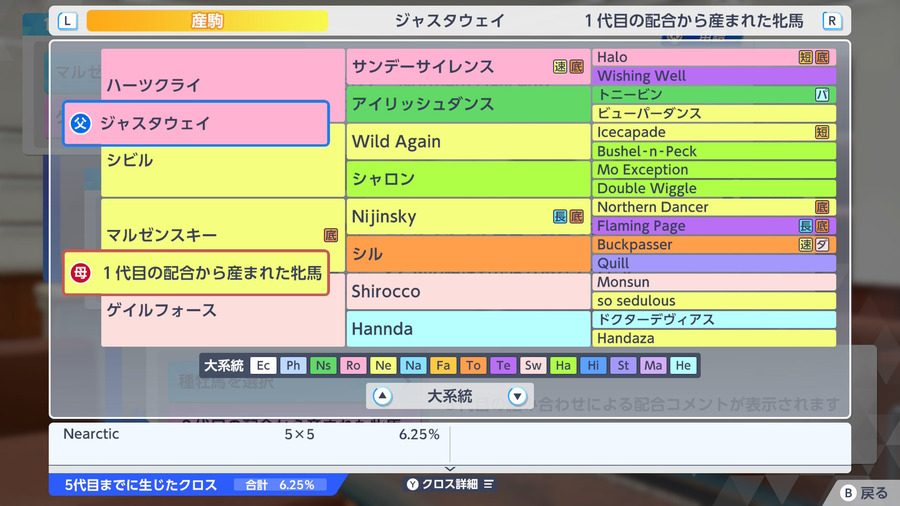Click the down arrow beside 大系統
The width and height of the screenshot is (900, 506).
click(517, 396)
